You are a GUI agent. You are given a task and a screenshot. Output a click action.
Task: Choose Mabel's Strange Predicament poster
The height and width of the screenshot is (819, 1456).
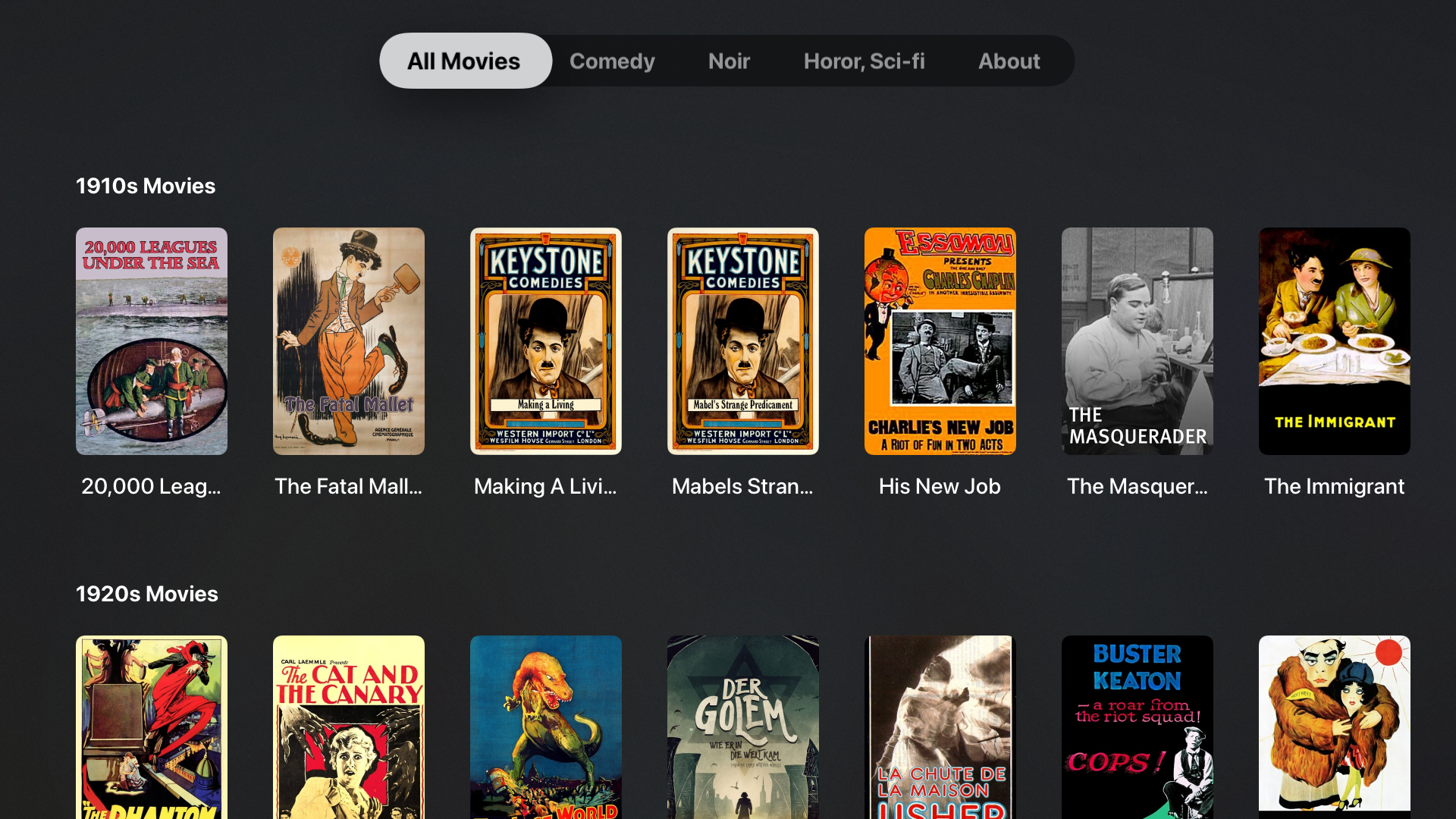[743, 341]
